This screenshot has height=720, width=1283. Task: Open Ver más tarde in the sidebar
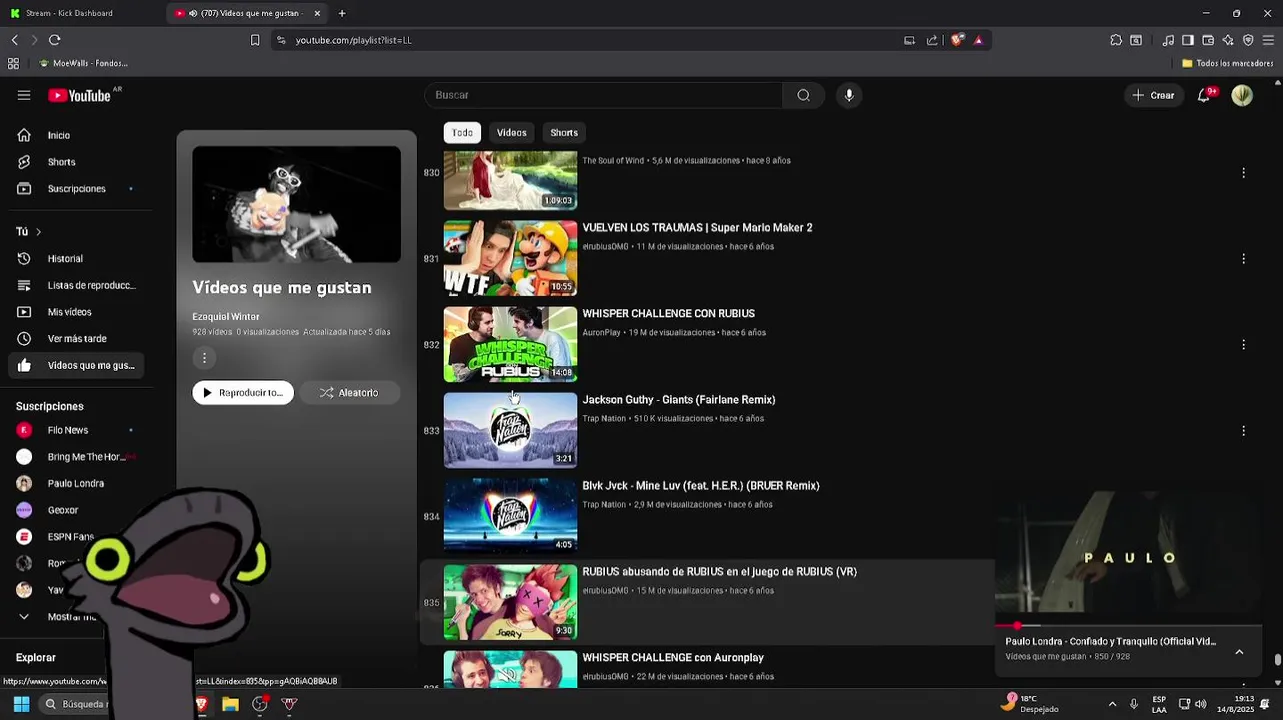[75, 339]
